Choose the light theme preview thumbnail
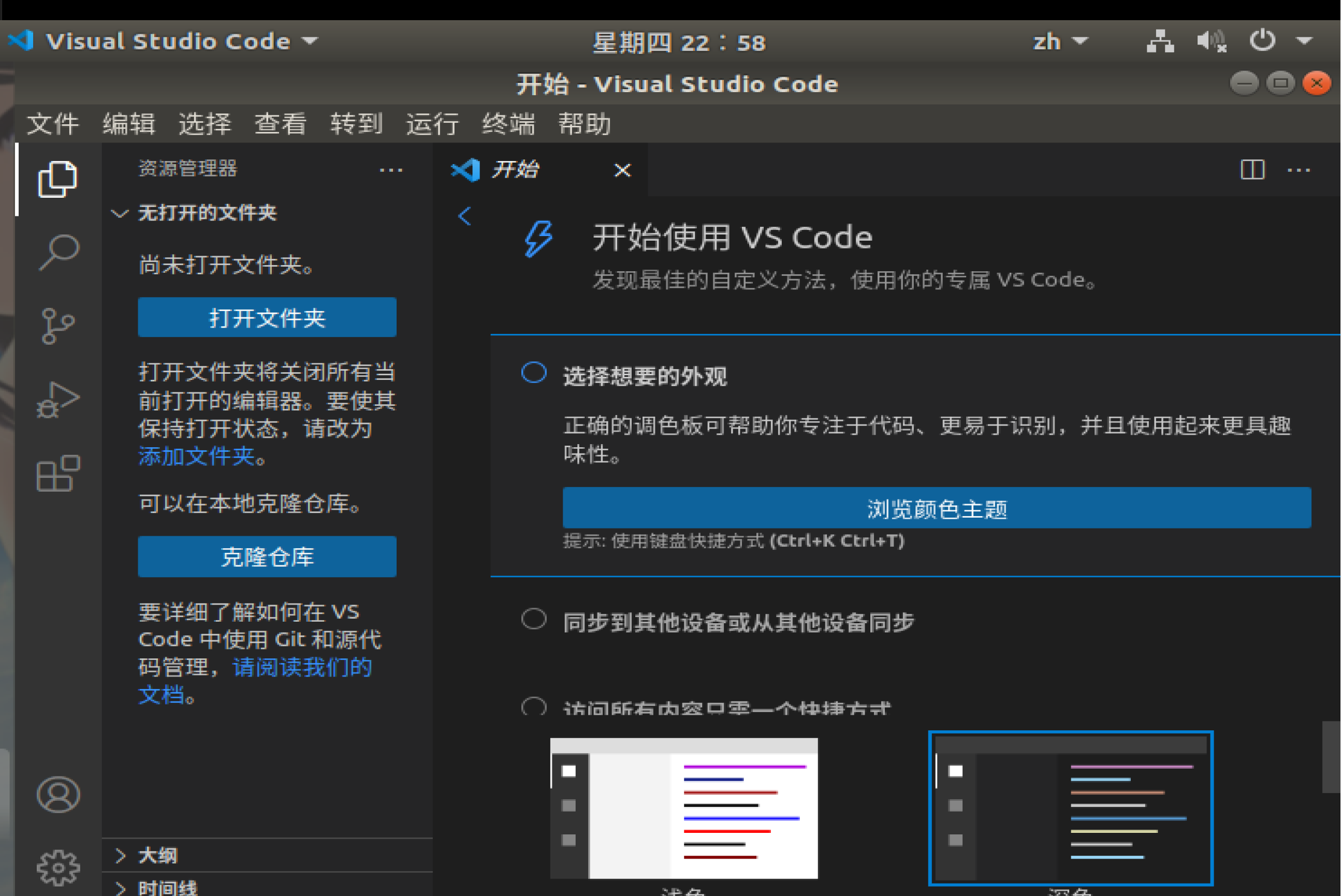Image resolution: width=1342 pixels, height=896 pixels. tap(683, 808)
